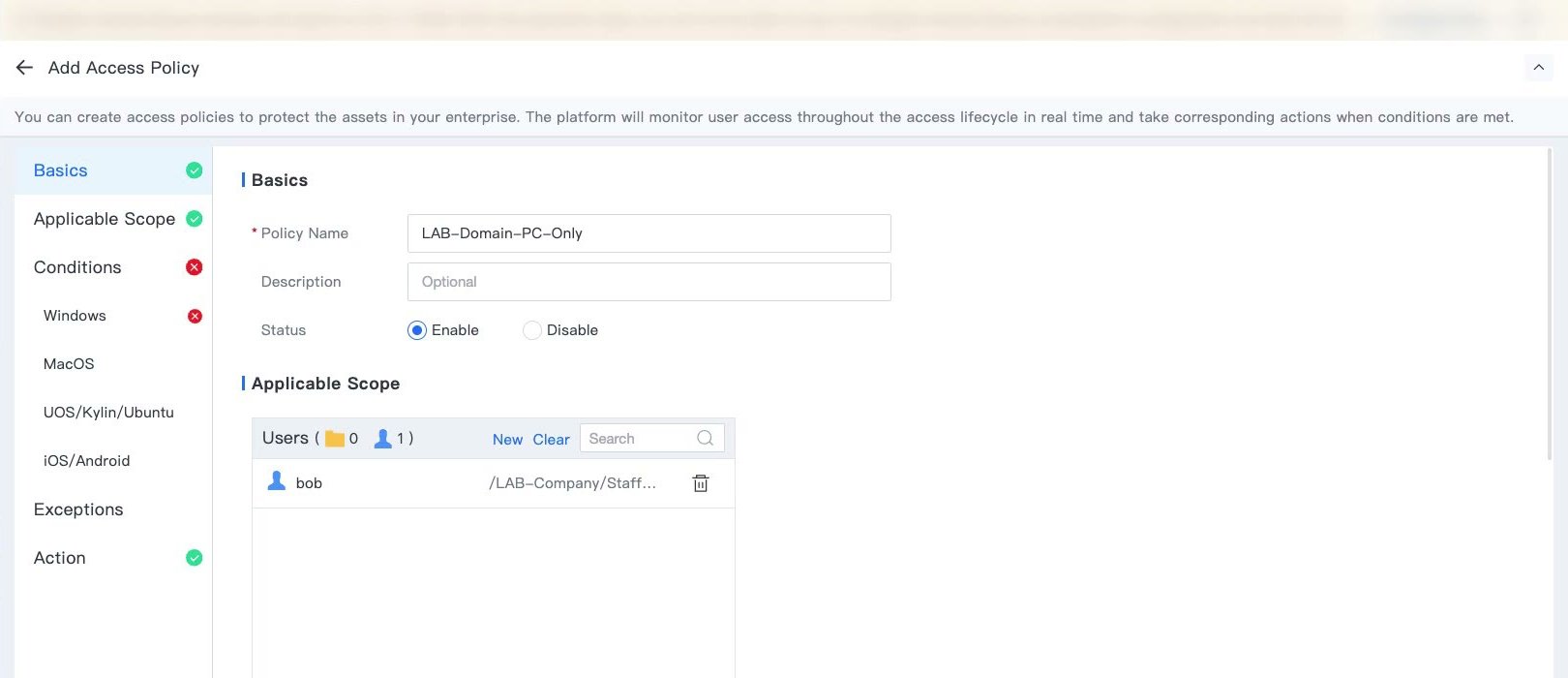Click the person count icon in Users header
The height and width of the screenshot is (678, 1568).
[383, 439]
